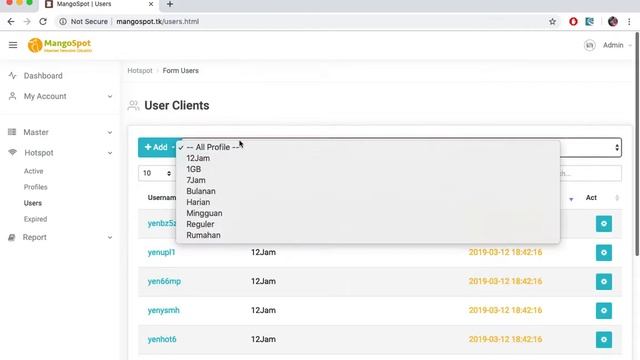Open the hamburger sidebar menu
Image resolution: width=640 pixels, height=360 pixels.
tap(13, 45)
